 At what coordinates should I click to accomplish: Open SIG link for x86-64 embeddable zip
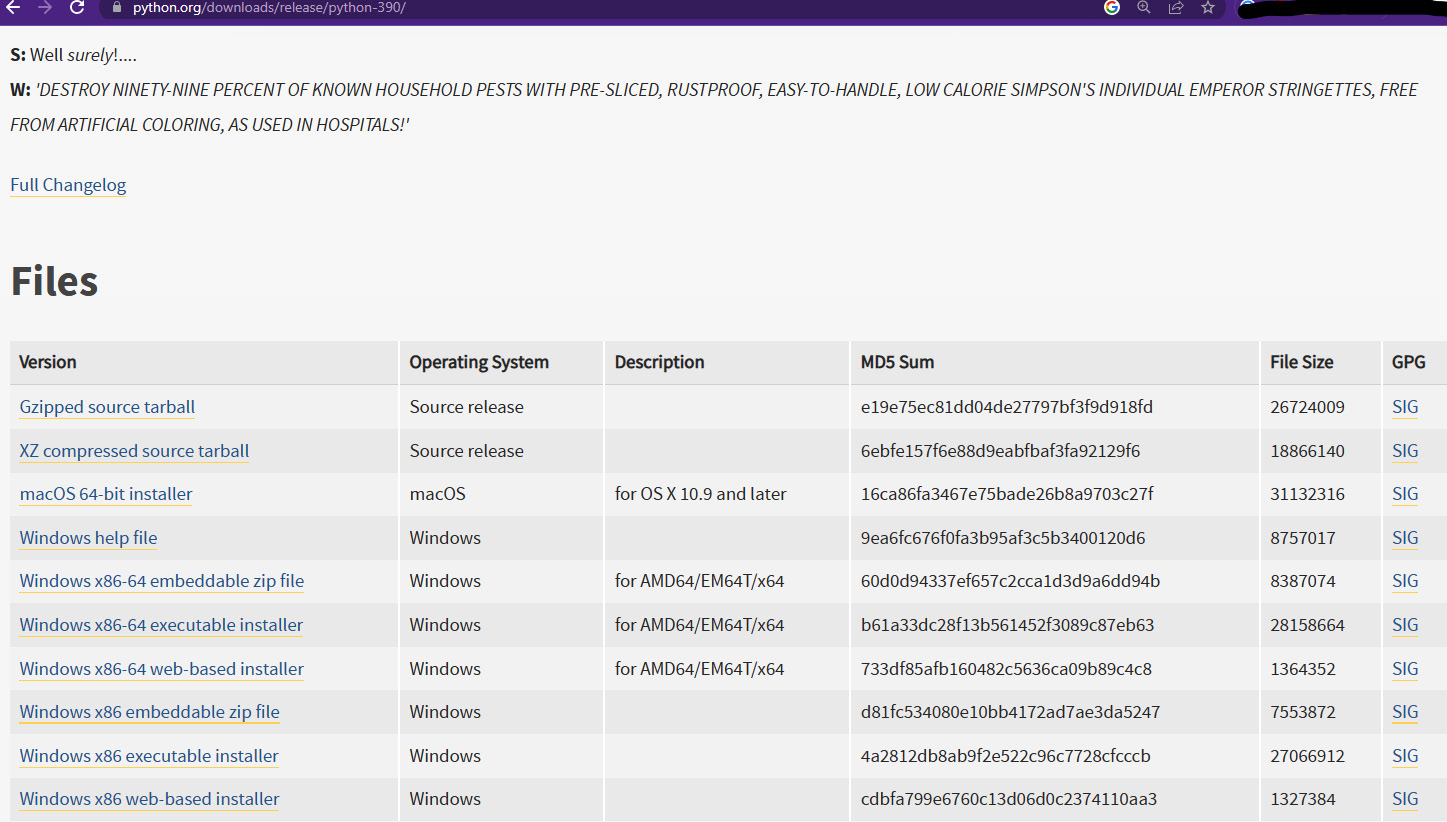(1405, 581)
